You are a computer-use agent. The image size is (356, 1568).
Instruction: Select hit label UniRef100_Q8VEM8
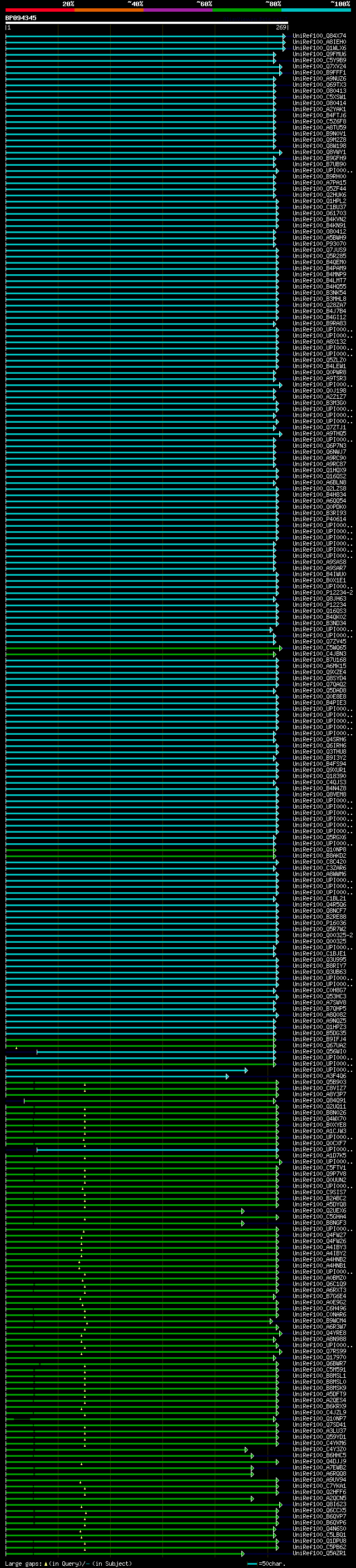pos(319,794)
